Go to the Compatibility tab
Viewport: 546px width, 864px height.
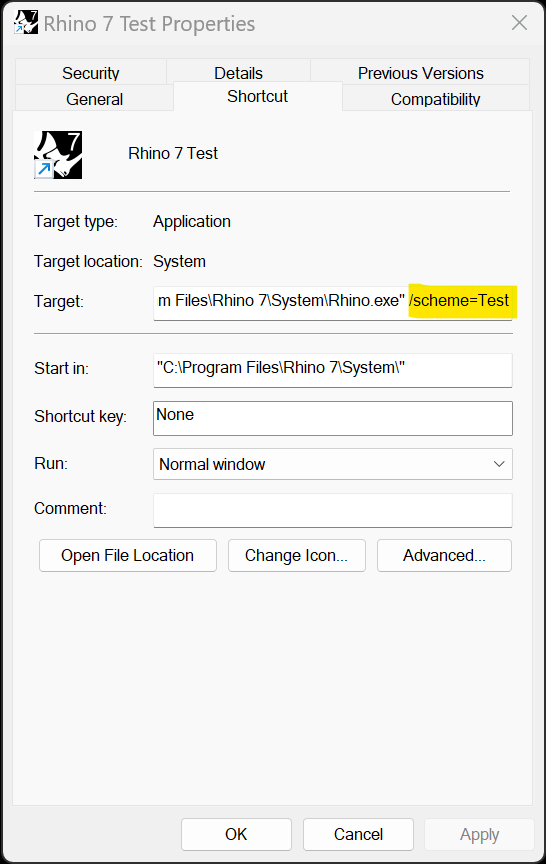(x=435, y=99)
